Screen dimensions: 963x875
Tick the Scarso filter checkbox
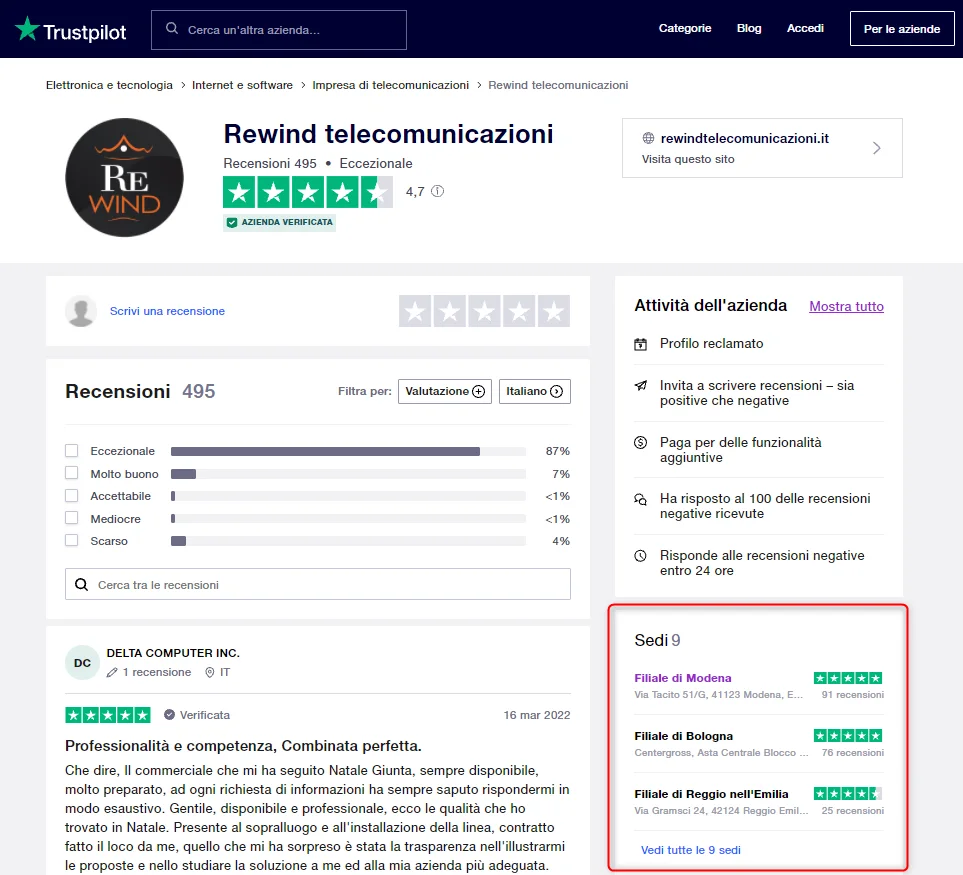[72, 540]
